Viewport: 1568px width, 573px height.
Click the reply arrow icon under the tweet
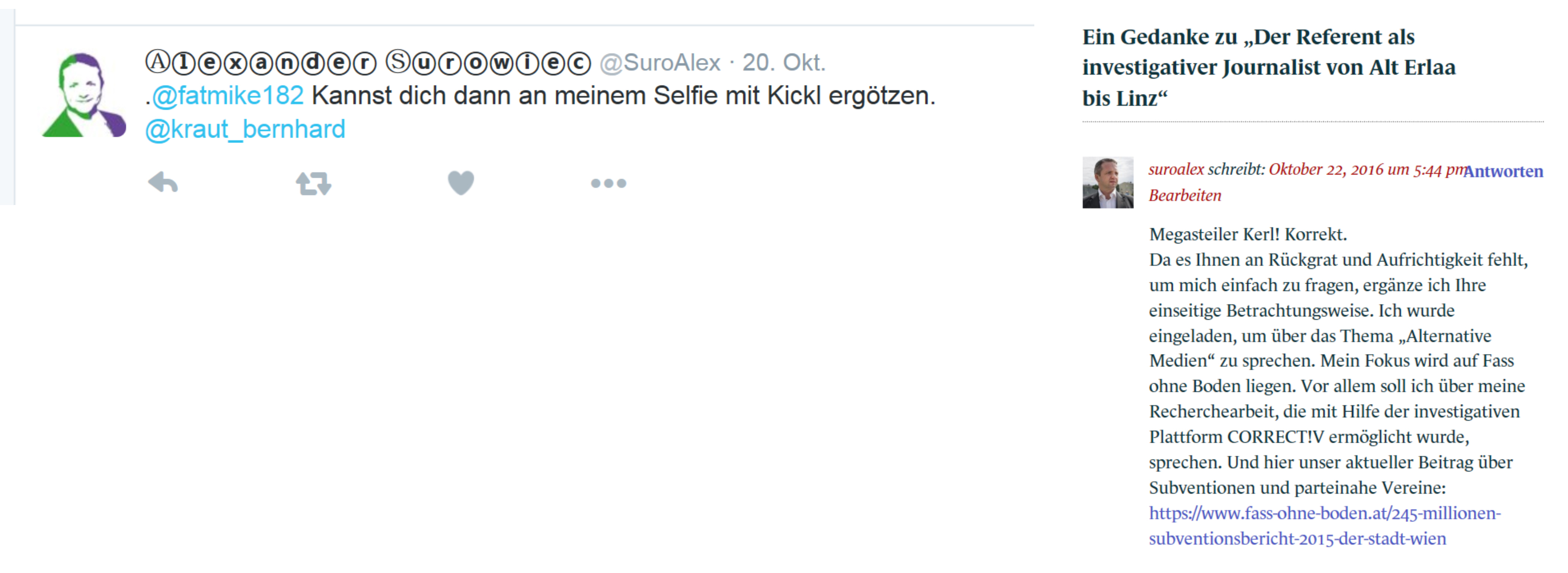point(163,182)
